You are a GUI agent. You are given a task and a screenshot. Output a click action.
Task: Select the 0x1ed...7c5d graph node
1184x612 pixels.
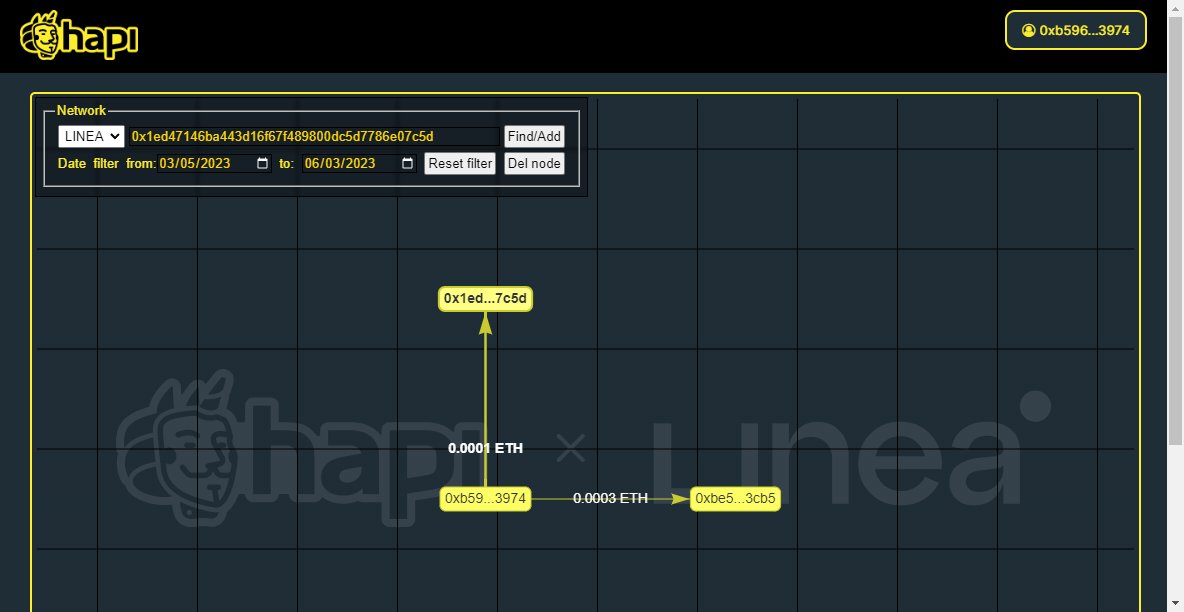[x=486, y=298]
